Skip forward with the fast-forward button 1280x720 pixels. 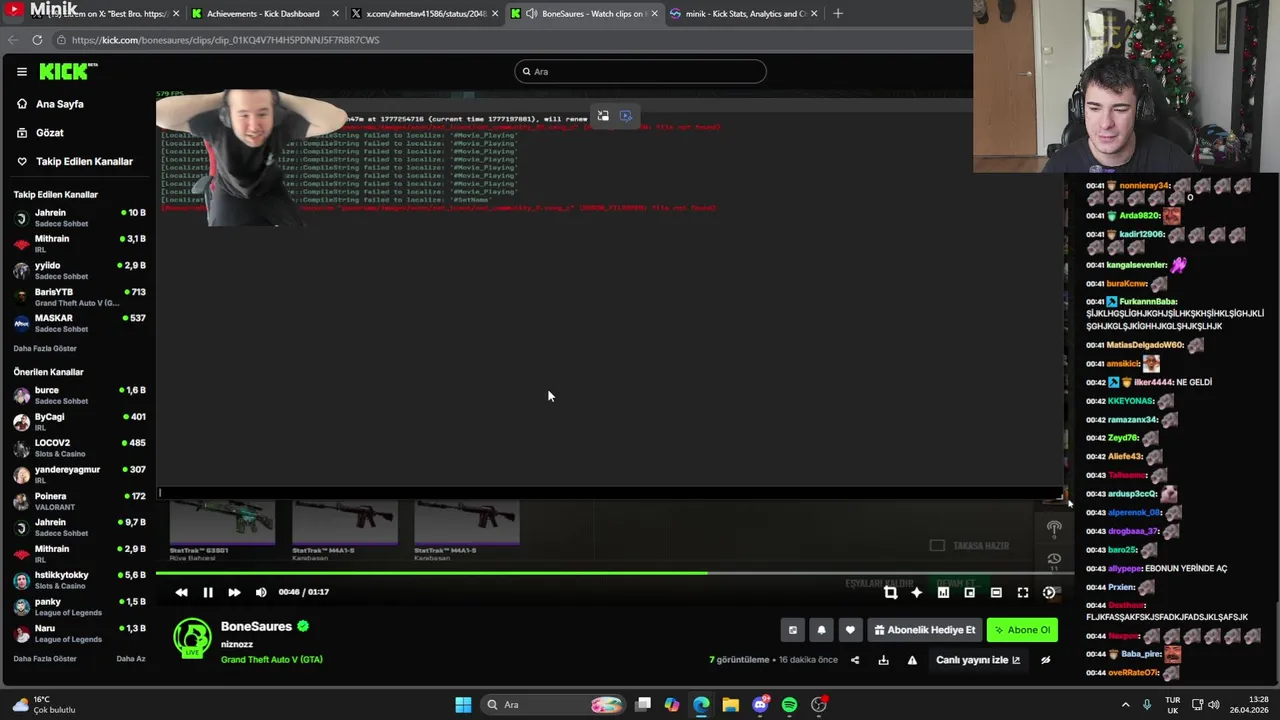click(x=234, y=592)
